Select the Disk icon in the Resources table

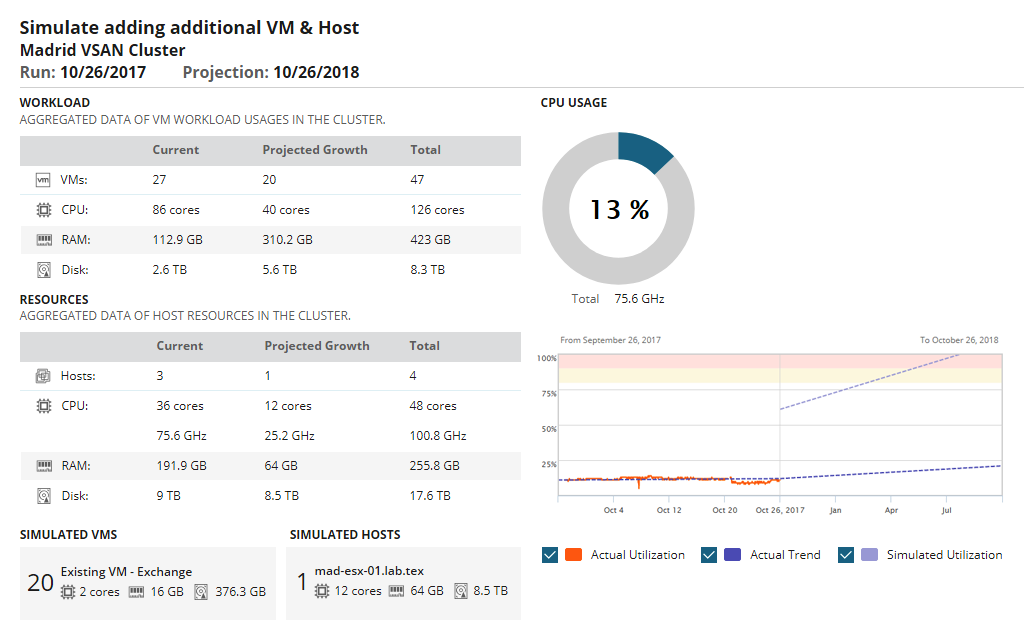[42, 495]
